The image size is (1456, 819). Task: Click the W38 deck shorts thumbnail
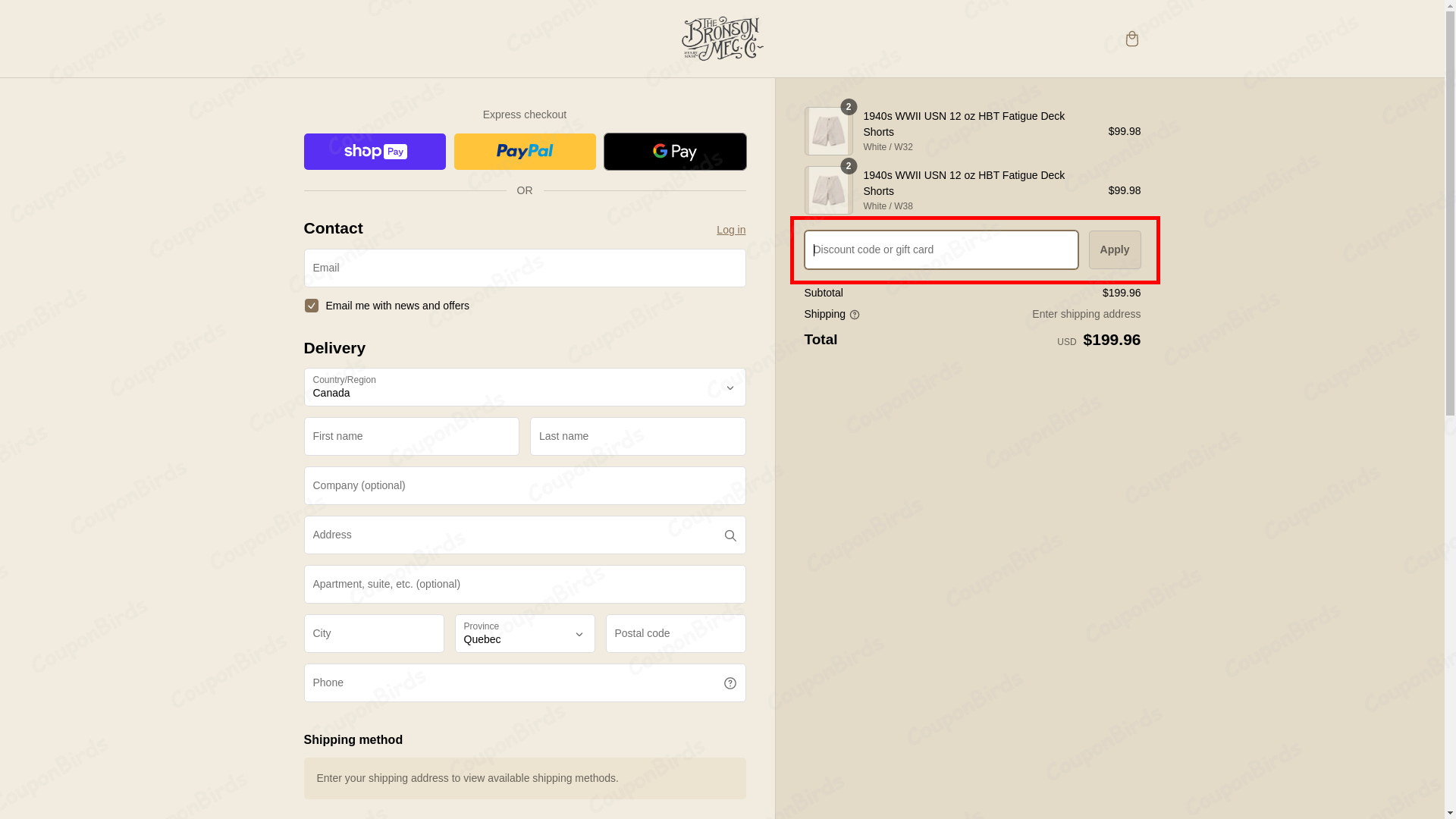coord(828,190)
